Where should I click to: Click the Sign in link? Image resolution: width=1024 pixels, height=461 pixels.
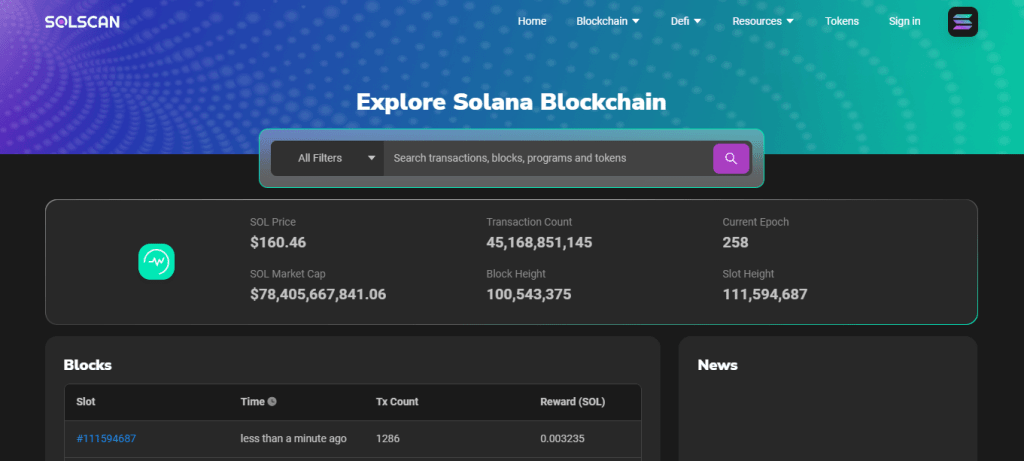[x=904, y=21]
